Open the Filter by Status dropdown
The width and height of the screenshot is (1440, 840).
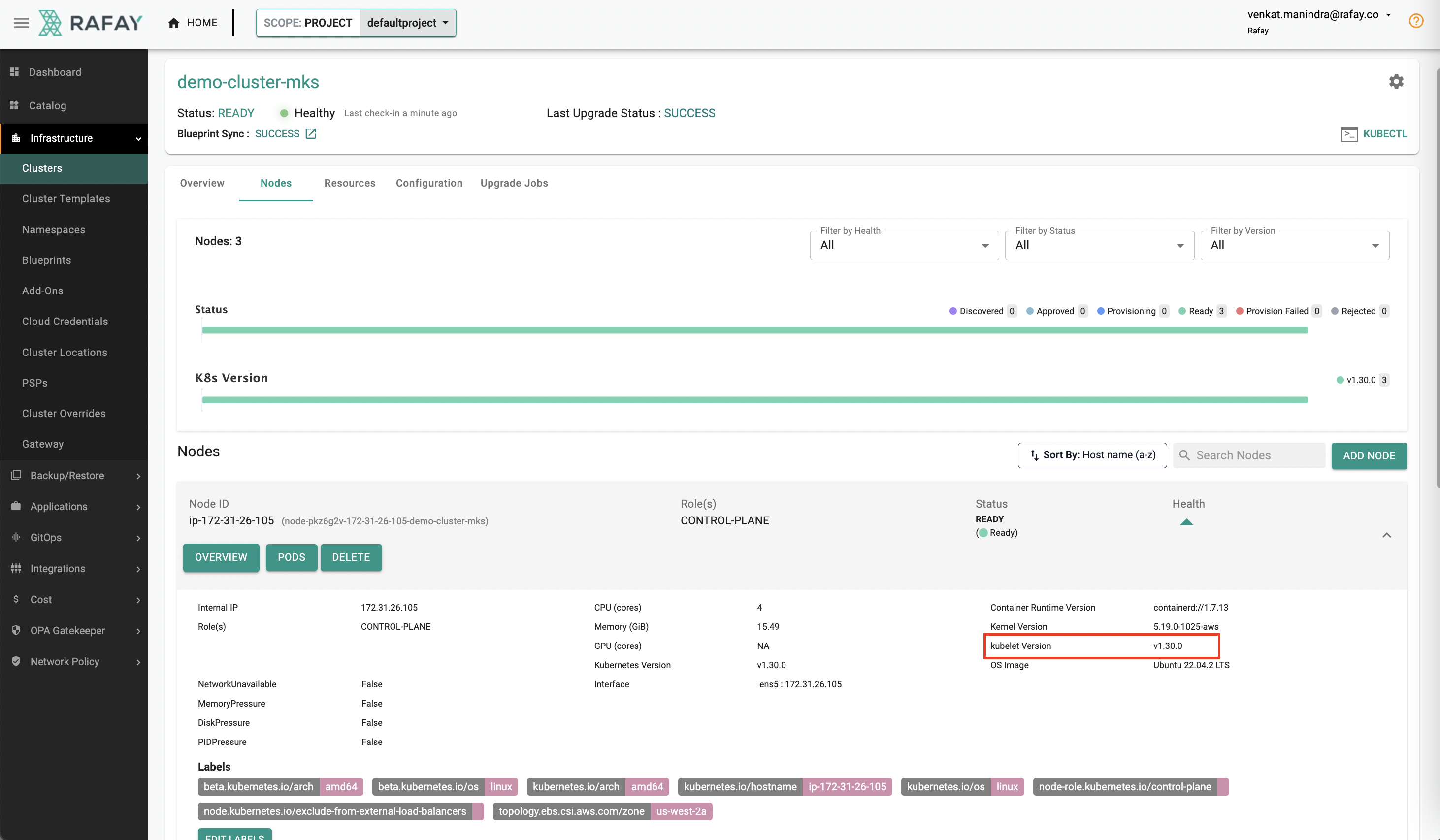click(1099, 245)
